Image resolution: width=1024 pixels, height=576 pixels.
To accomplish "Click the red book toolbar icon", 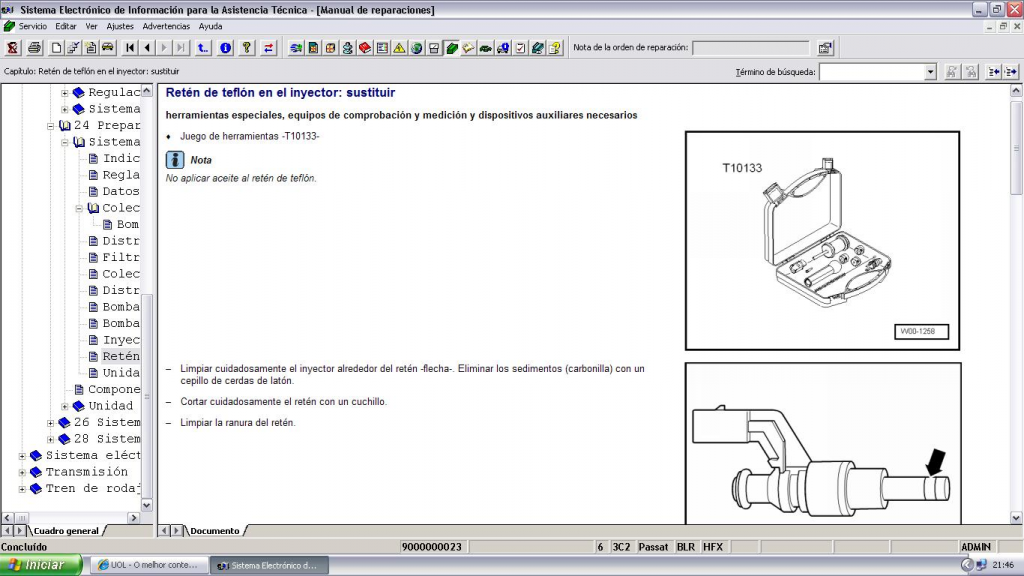I will [365, 48].
